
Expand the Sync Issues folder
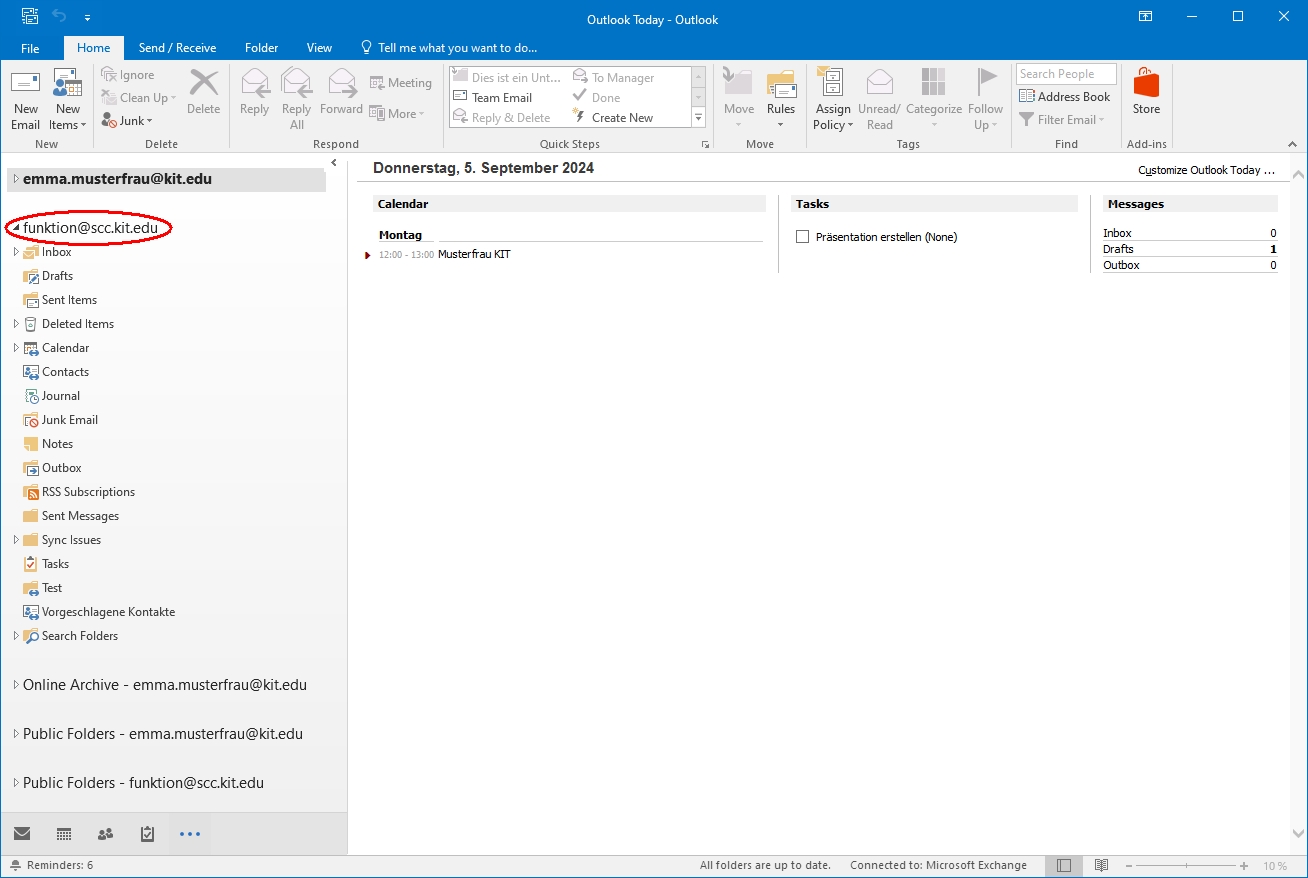coord(16,540)
